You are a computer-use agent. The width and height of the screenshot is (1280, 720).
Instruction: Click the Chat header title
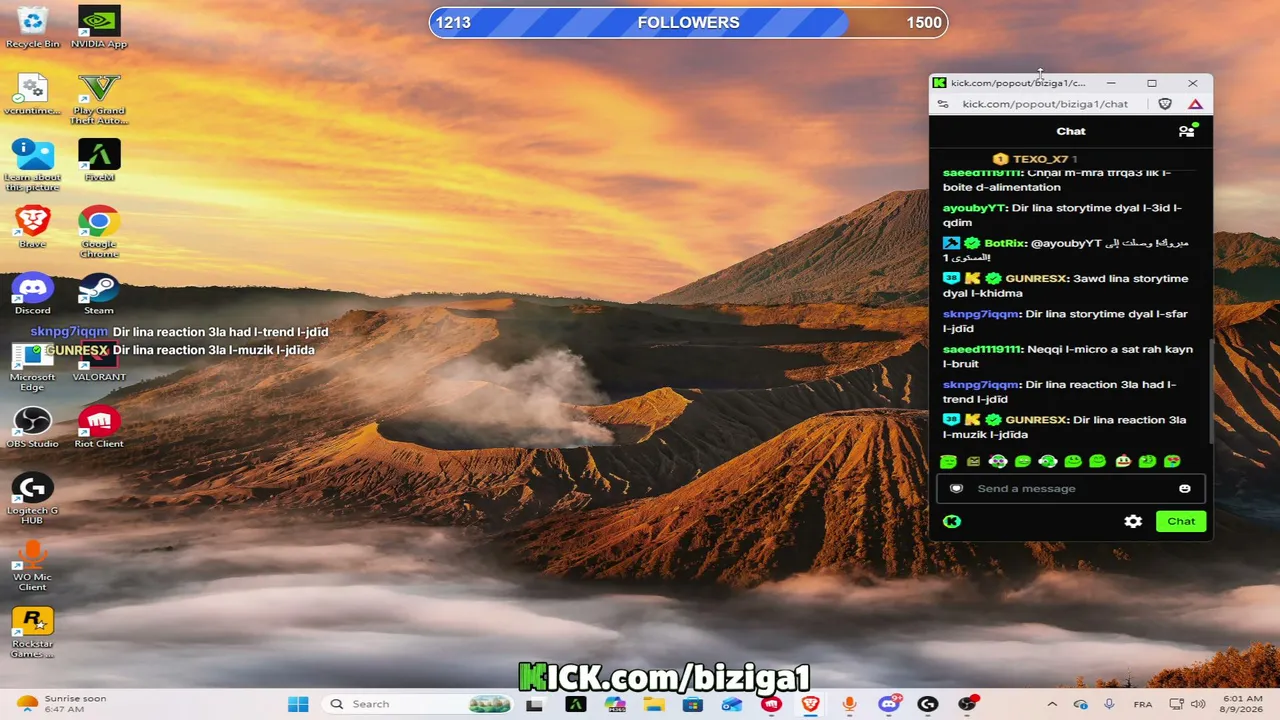point(1070,131)
